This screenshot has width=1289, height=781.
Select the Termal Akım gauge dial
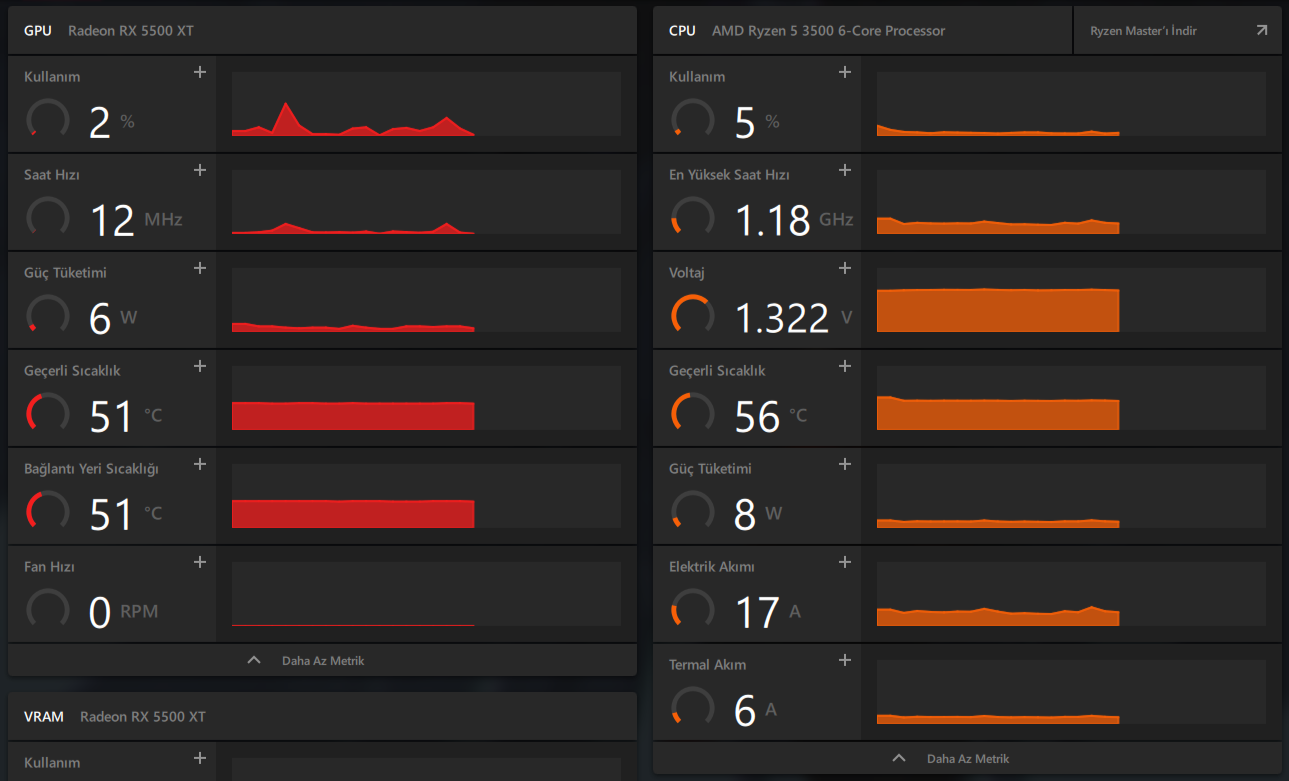pyautogui.click(x=693, y=707)
